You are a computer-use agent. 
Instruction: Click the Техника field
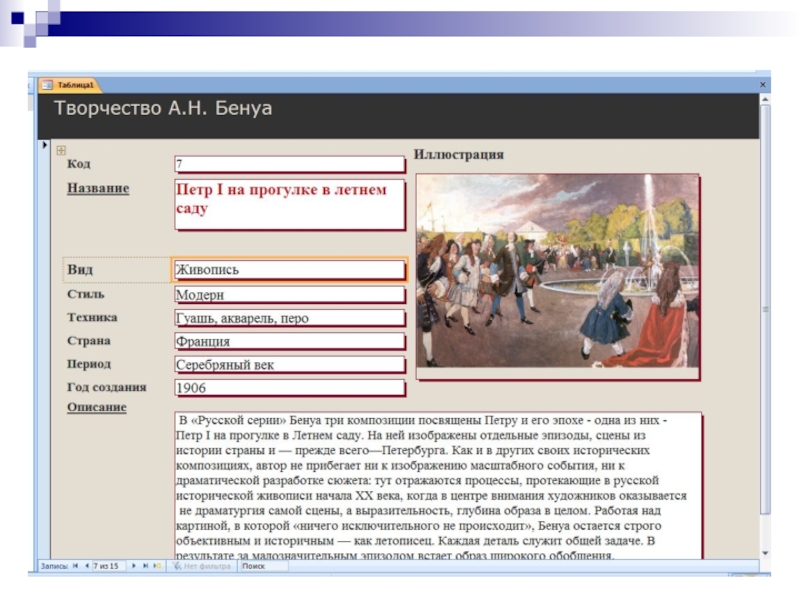(x=289, y=318)
